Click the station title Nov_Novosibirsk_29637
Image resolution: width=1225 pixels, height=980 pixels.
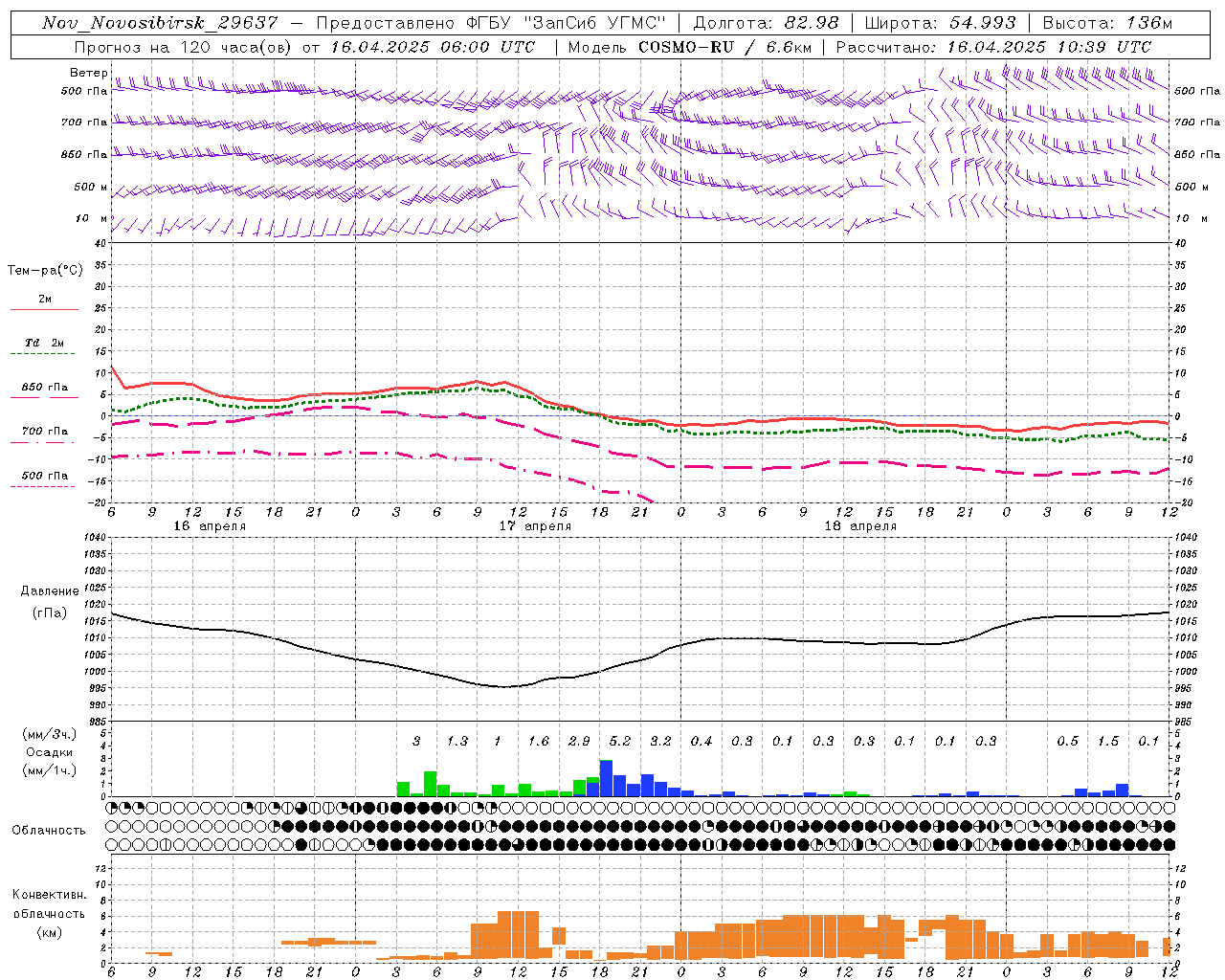point(160,23)
